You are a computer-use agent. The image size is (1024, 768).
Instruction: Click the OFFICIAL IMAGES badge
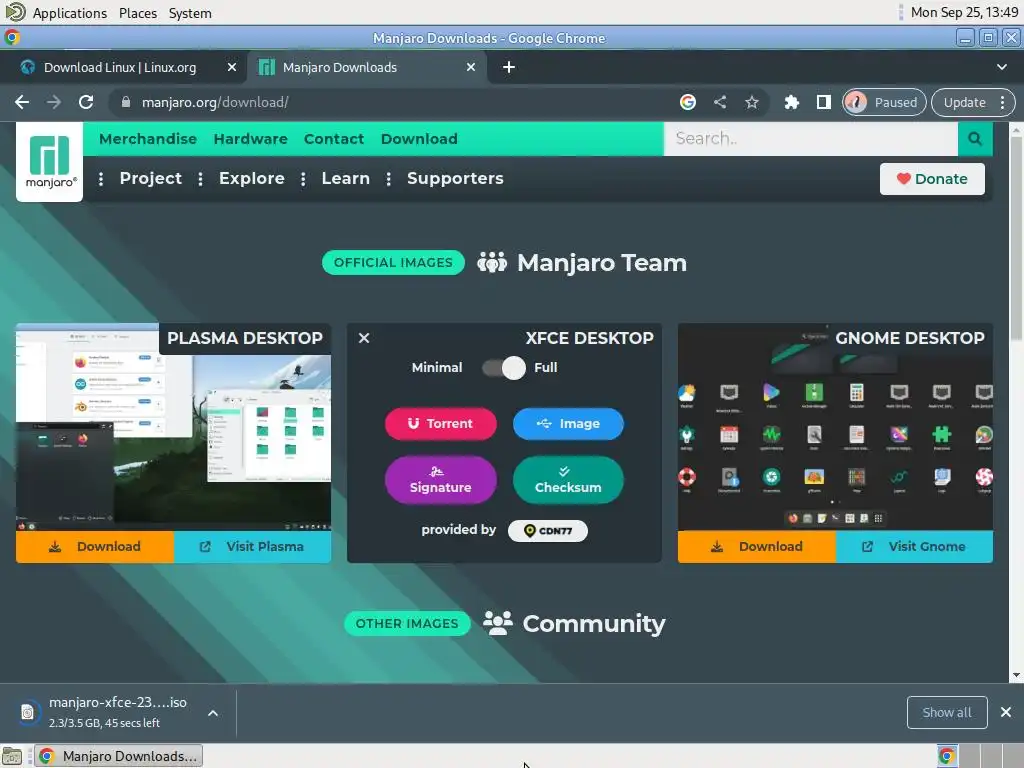[393, 263]
